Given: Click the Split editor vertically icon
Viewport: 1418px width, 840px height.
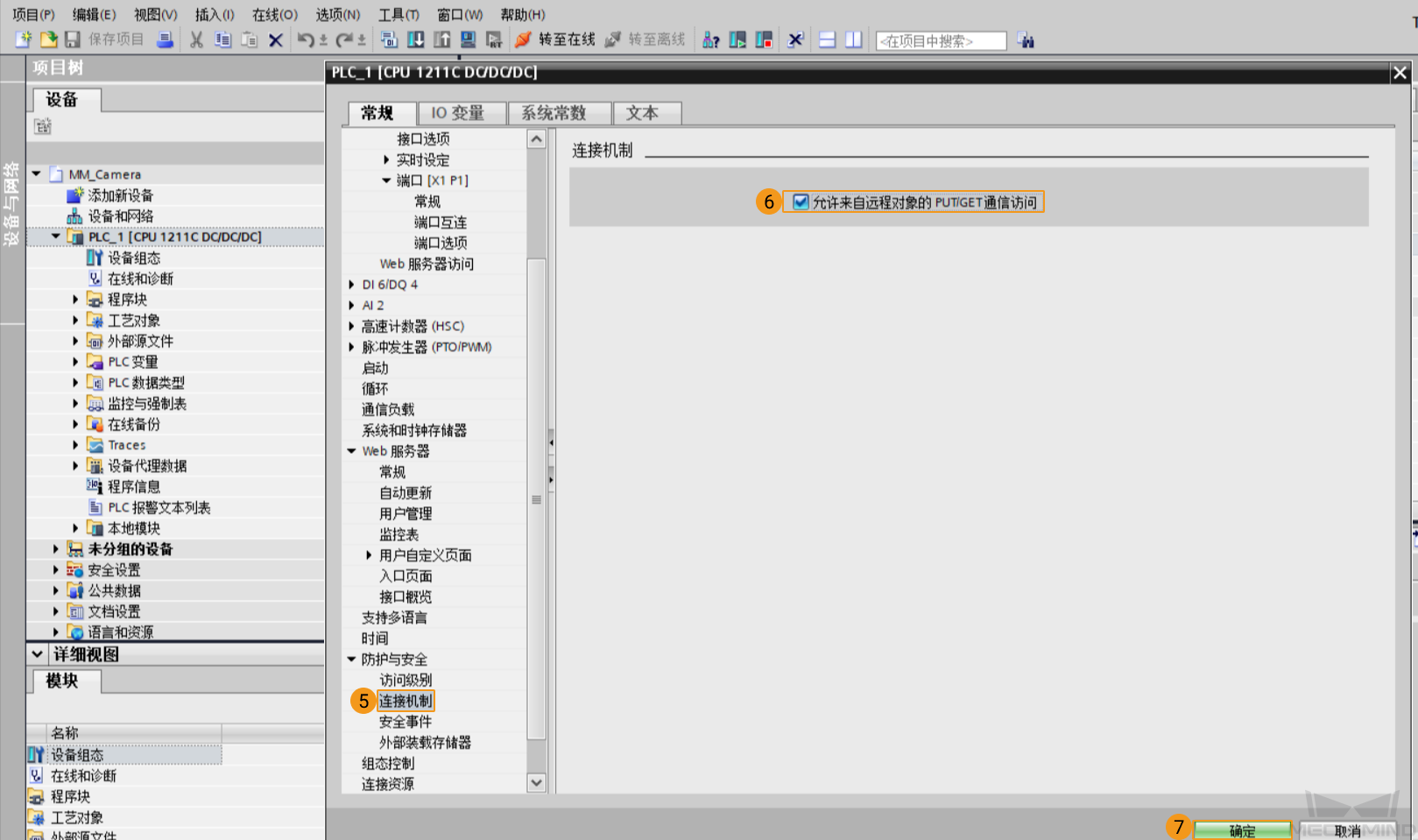Looking at the screenshot, I should tap(853, 39).
